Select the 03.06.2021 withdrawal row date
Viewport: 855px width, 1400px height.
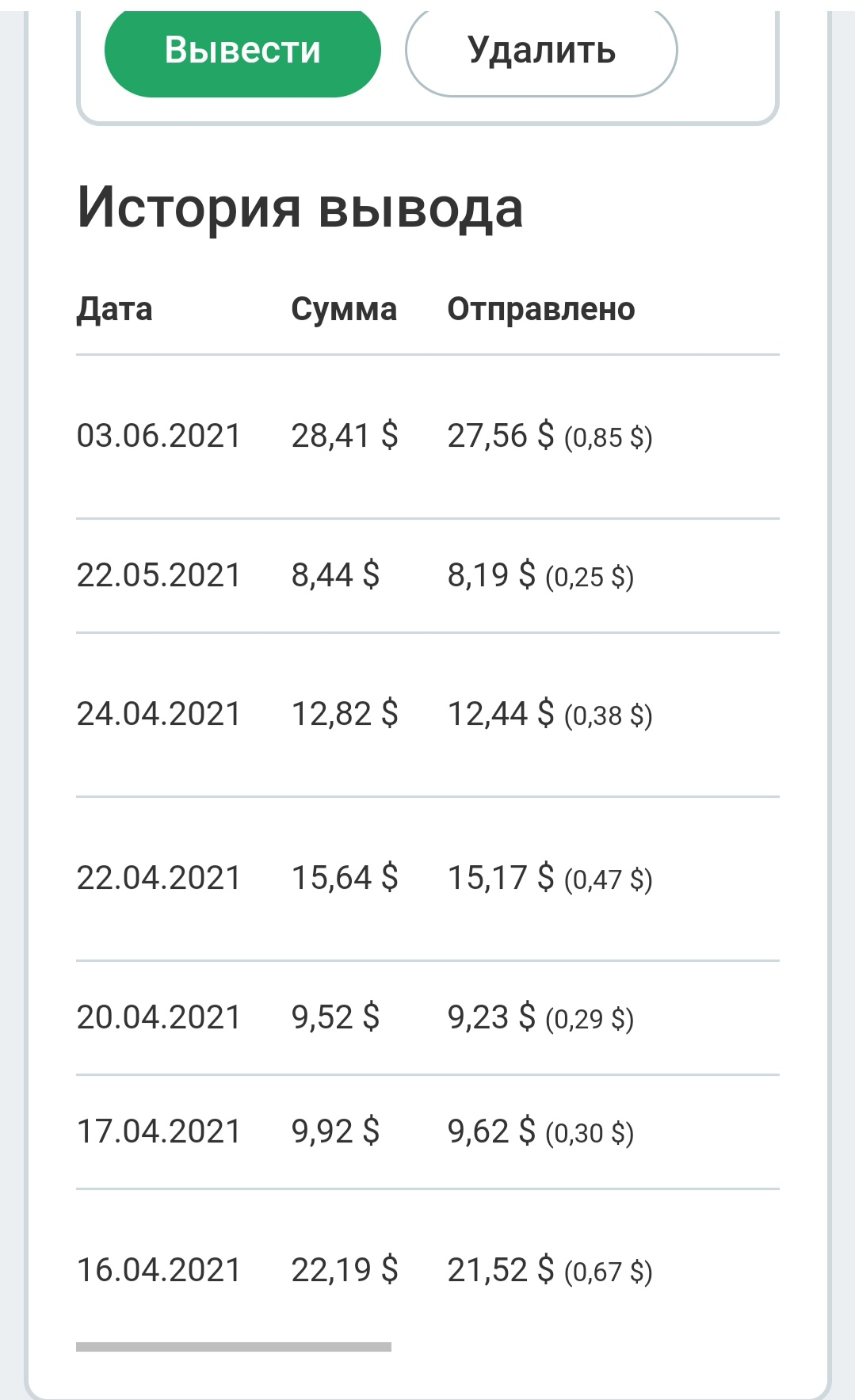[x=158, y=436]
